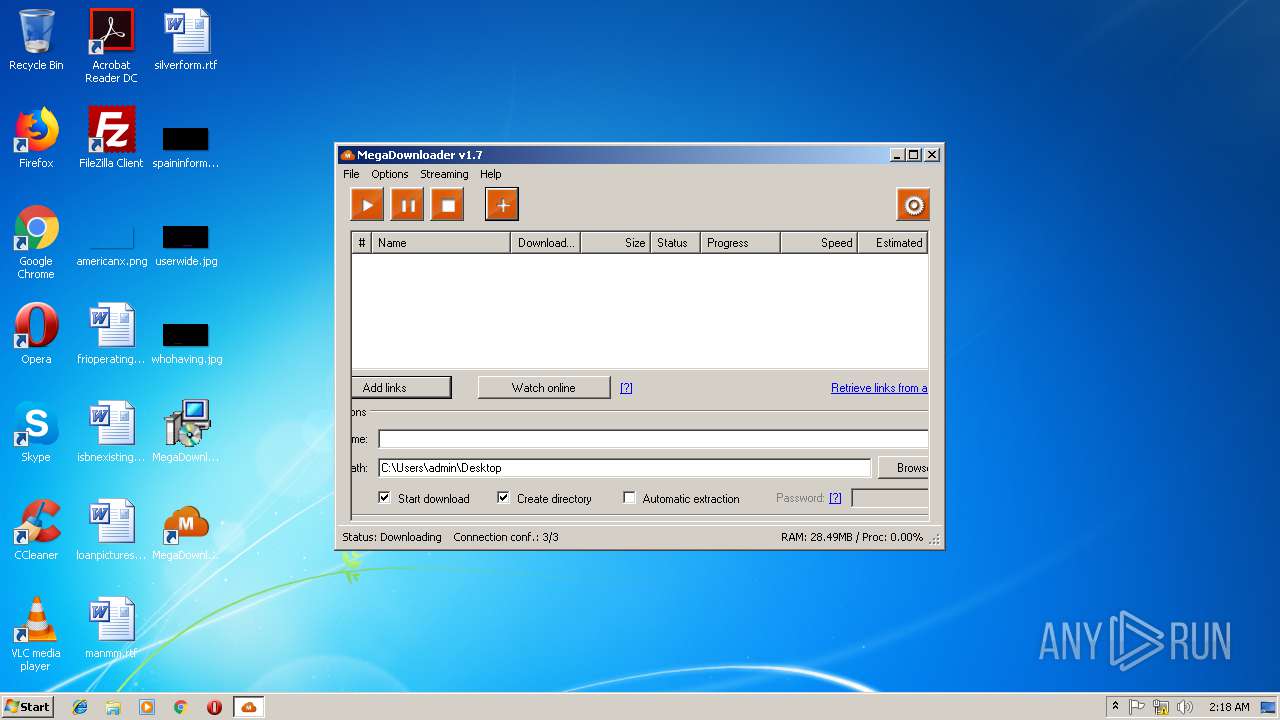Open the Help menu

[x=490, y=174]
